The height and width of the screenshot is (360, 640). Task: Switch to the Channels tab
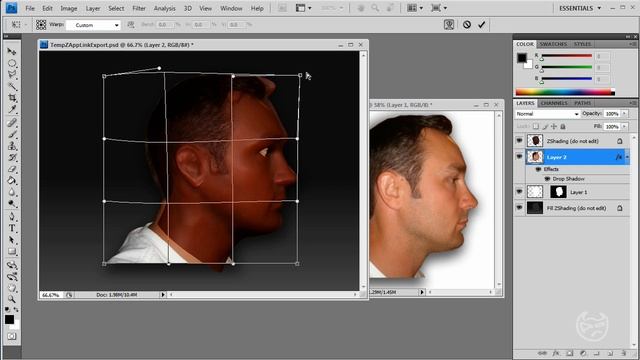point(554,103)
